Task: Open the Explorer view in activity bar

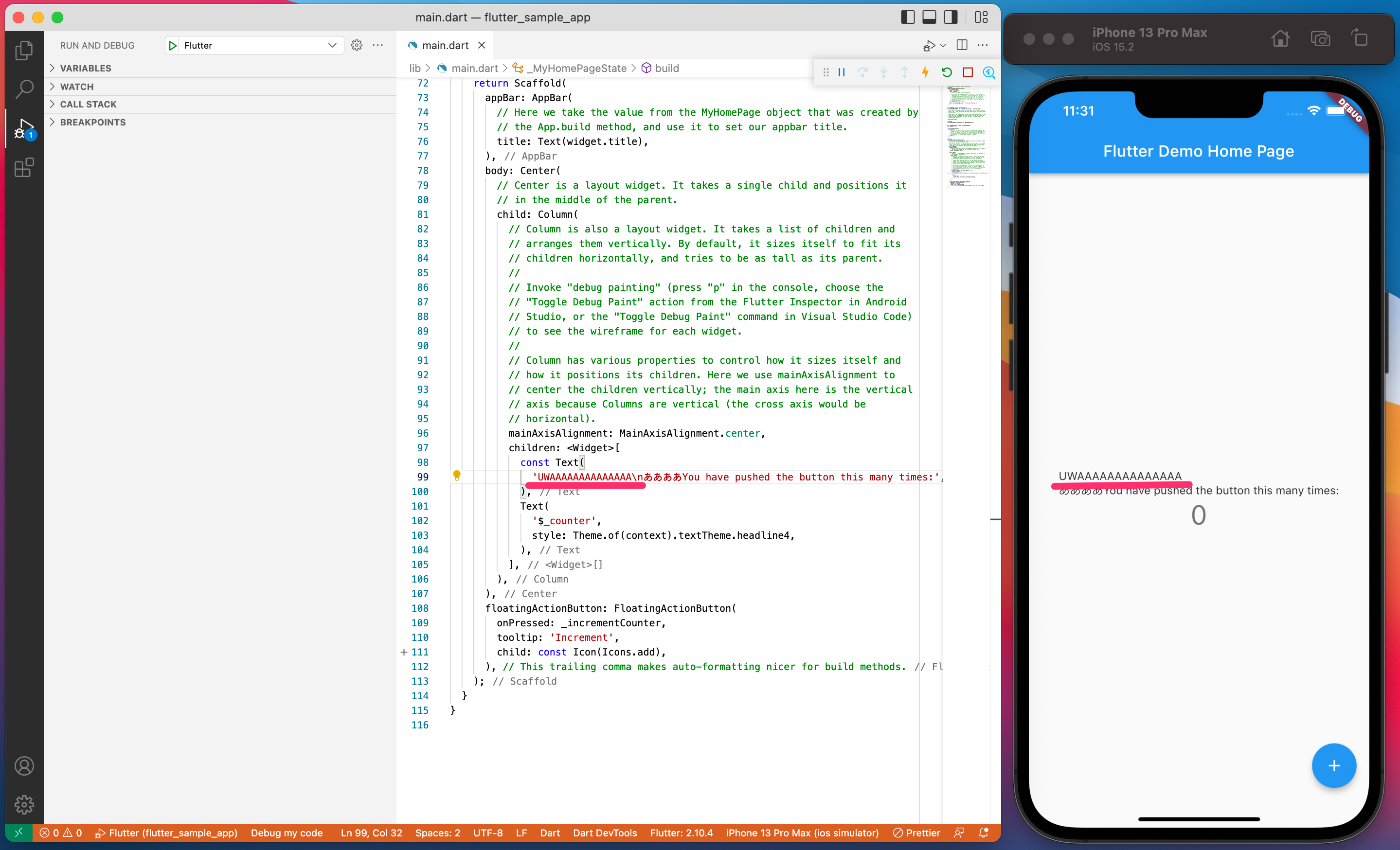Action: [x=24, y=50]
